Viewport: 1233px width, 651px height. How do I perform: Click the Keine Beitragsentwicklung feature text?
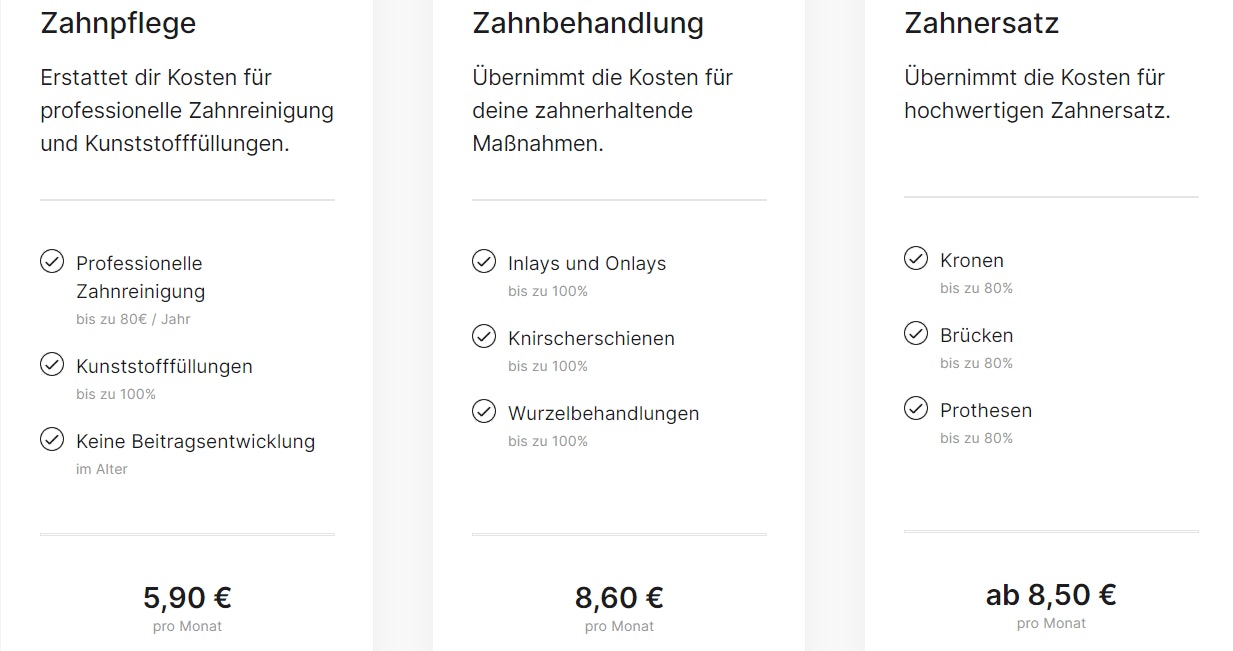(195, 441)
